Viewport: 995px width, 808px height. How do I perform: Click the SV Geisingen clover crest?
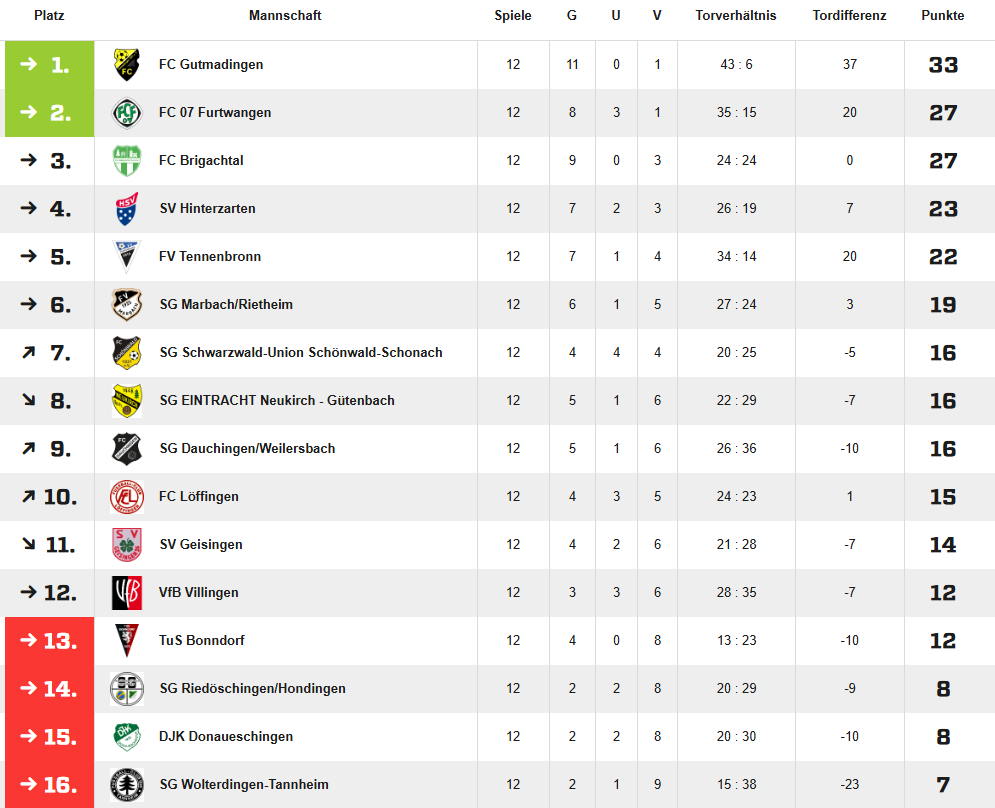pos(126,545)
